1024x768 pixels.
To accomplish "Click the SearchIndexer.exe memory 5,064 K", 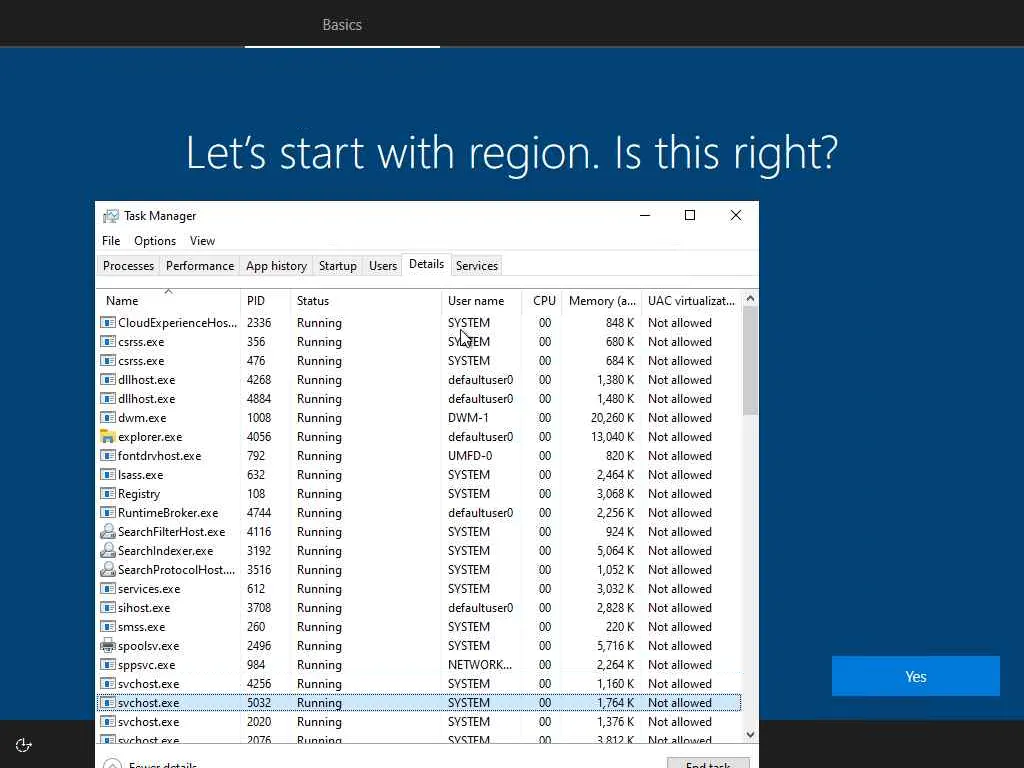I will click(x=615, y=551).
